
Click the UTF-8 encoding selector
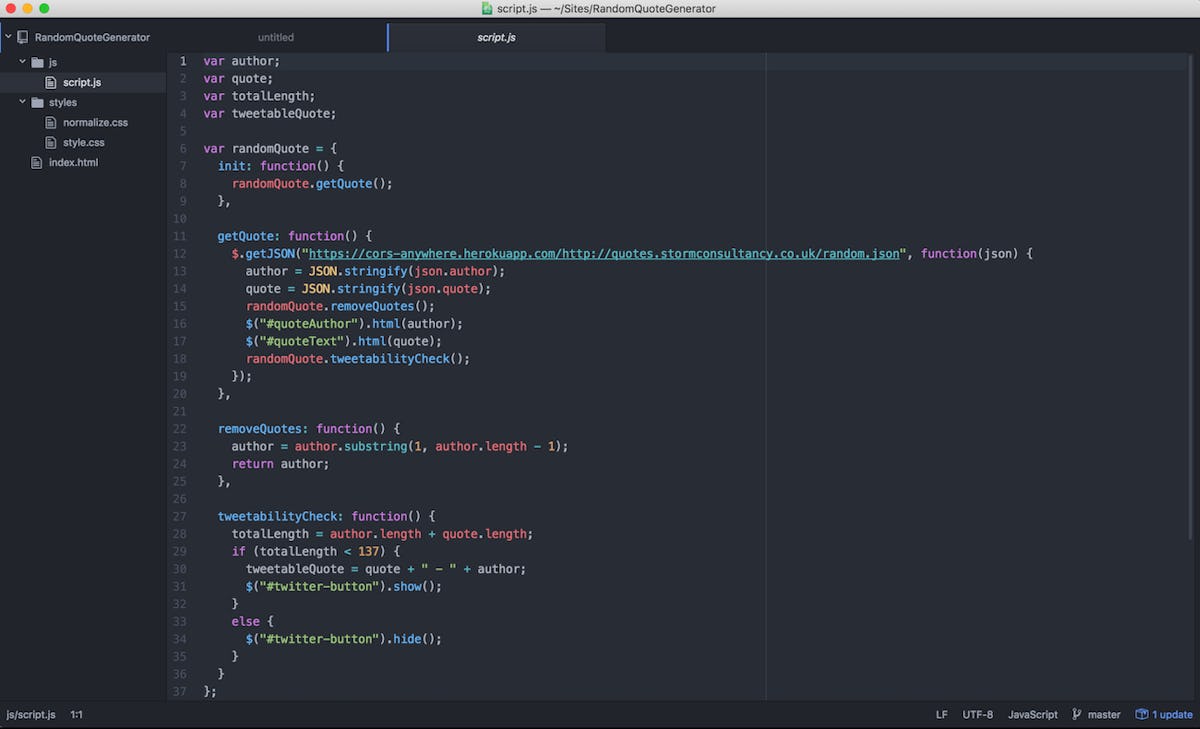977,714
